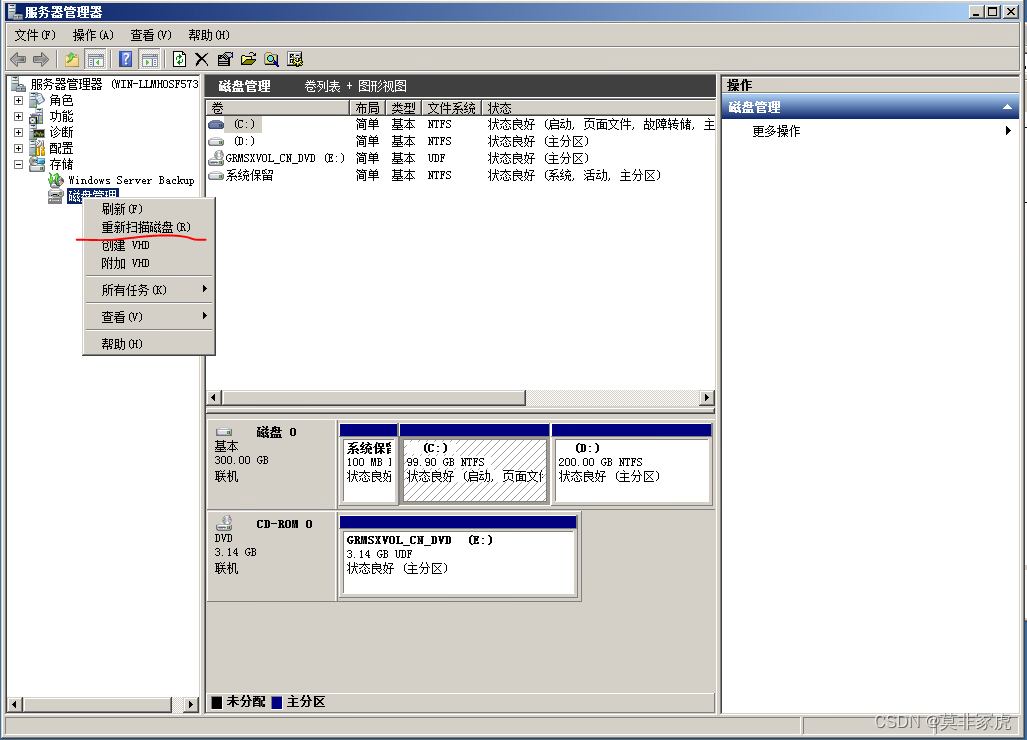
Task: Click the Back arrow toolbar icon
Action: pos(18,59)
